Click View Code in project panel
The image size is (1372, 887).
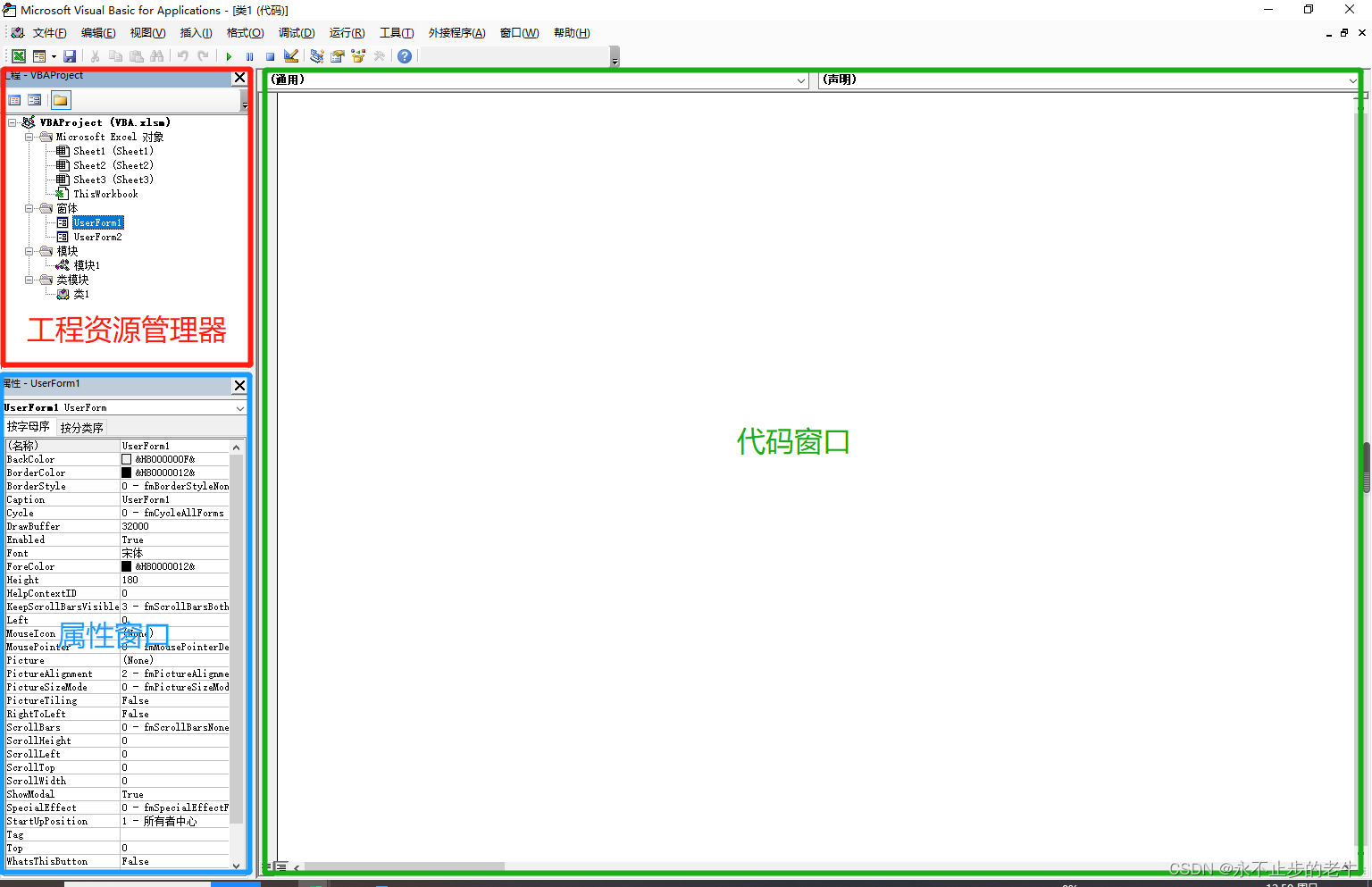(15, 100)
